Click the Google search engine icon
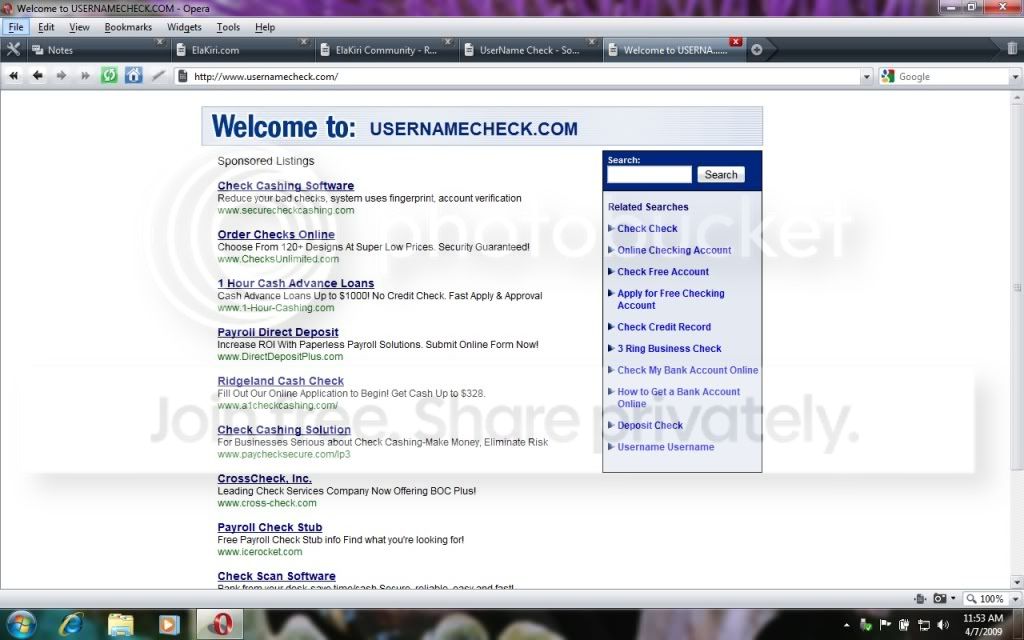 click(x=887, y=76)
